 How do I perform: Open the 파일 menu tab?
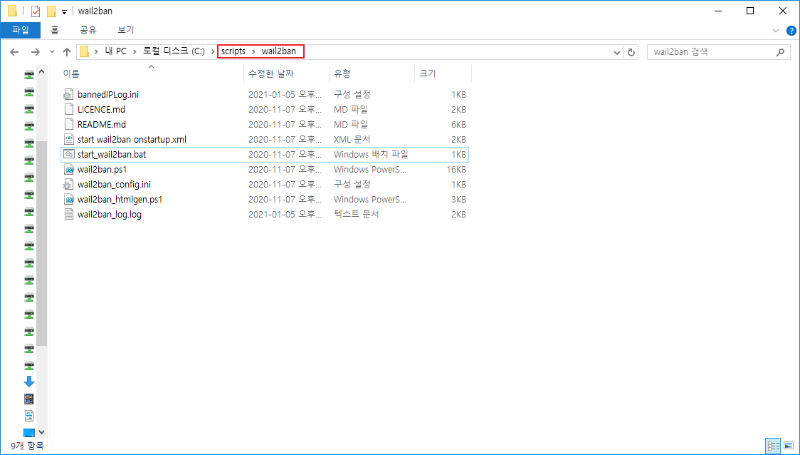pyautogui.click(x=19, y=30)
